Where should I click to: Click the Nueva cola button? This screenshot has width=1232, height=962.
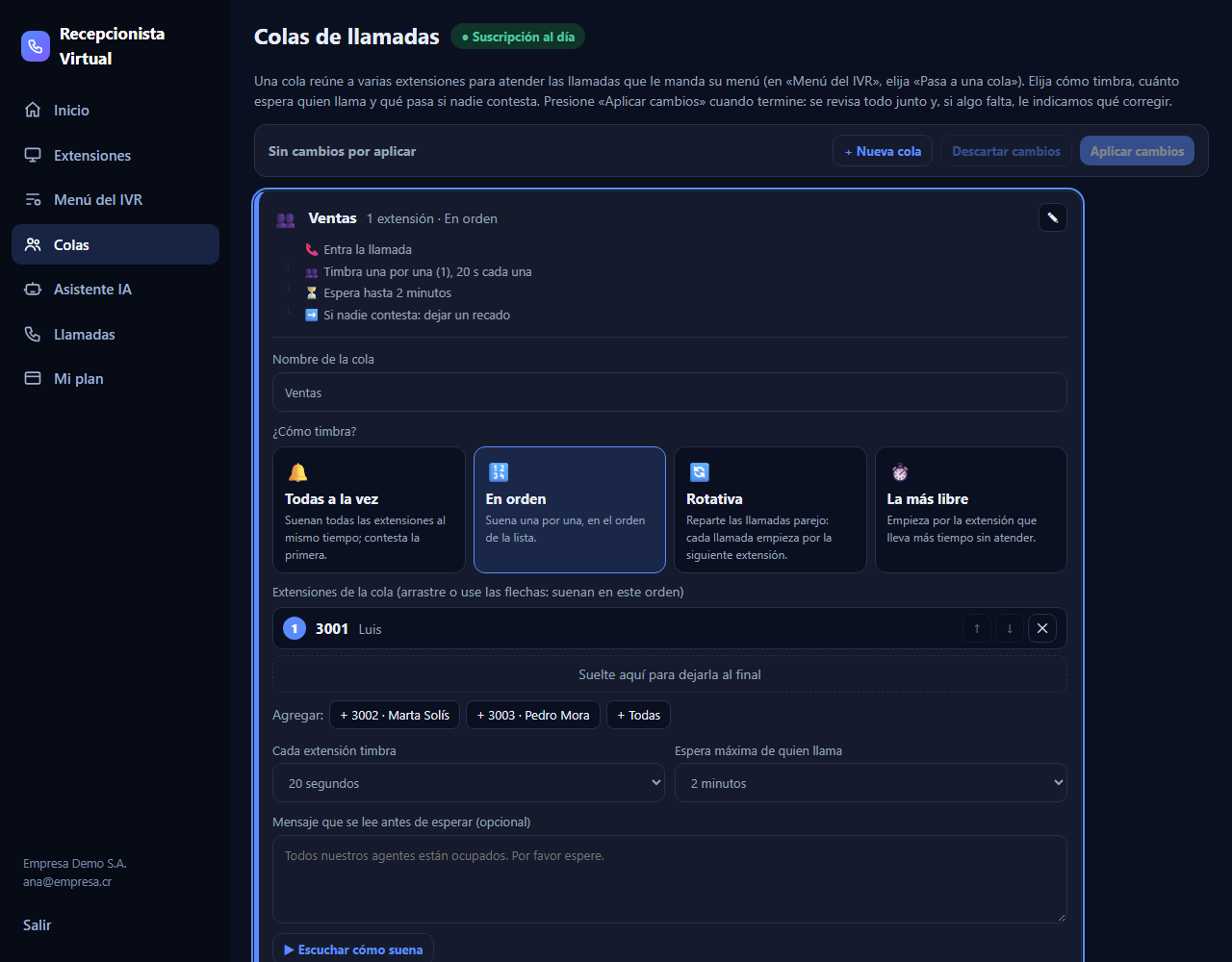click(x=883, y=151)
